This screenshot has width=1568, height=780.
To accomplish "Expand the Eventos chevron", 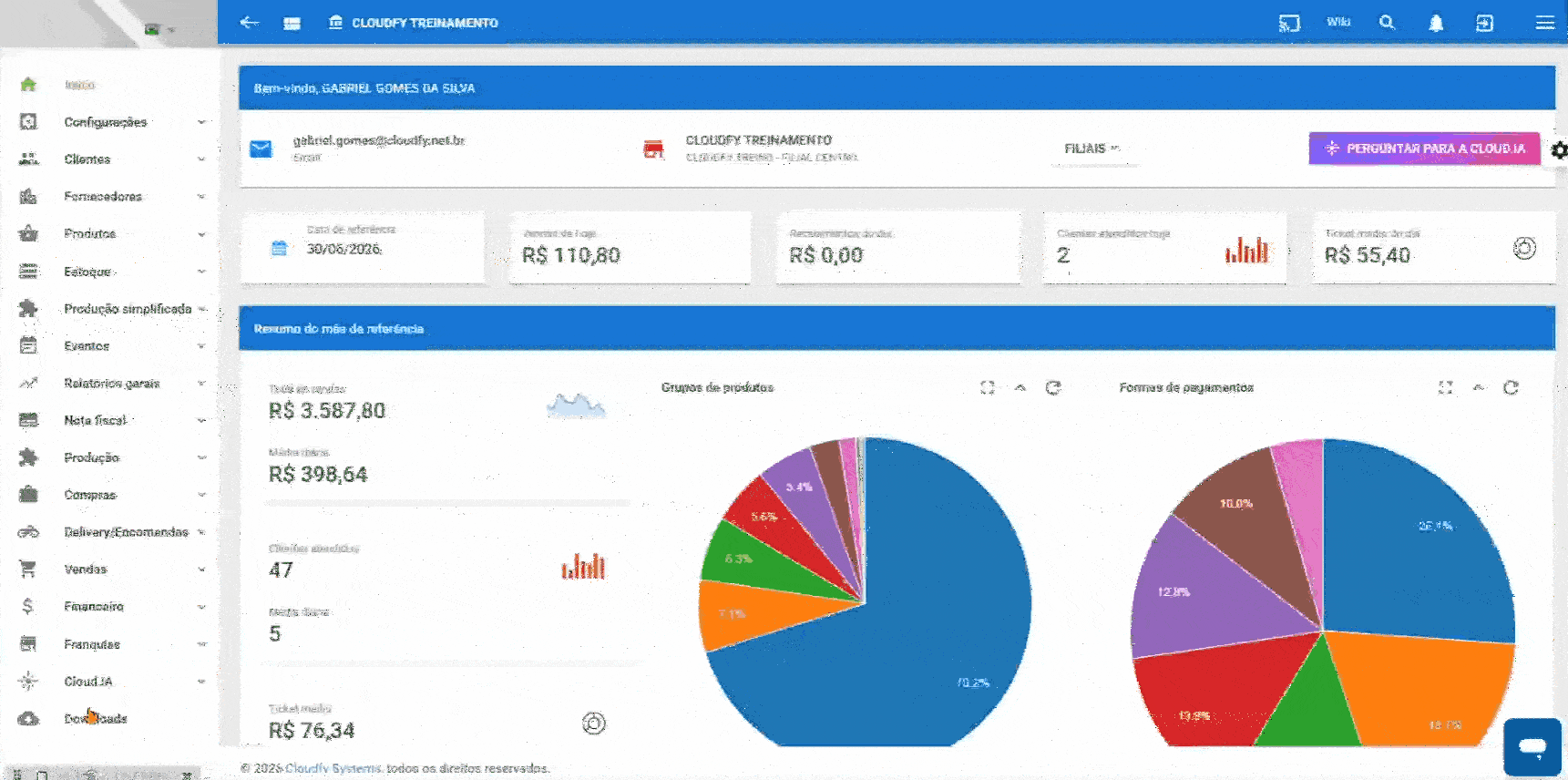I will (x=200, y=346).
